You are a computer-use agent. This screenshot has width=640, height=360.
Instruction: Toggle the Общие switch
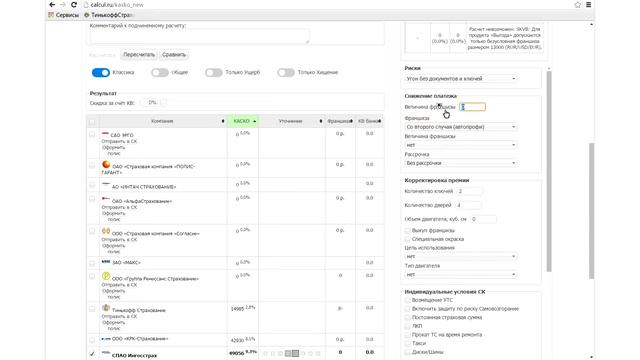tap(160, 73)
